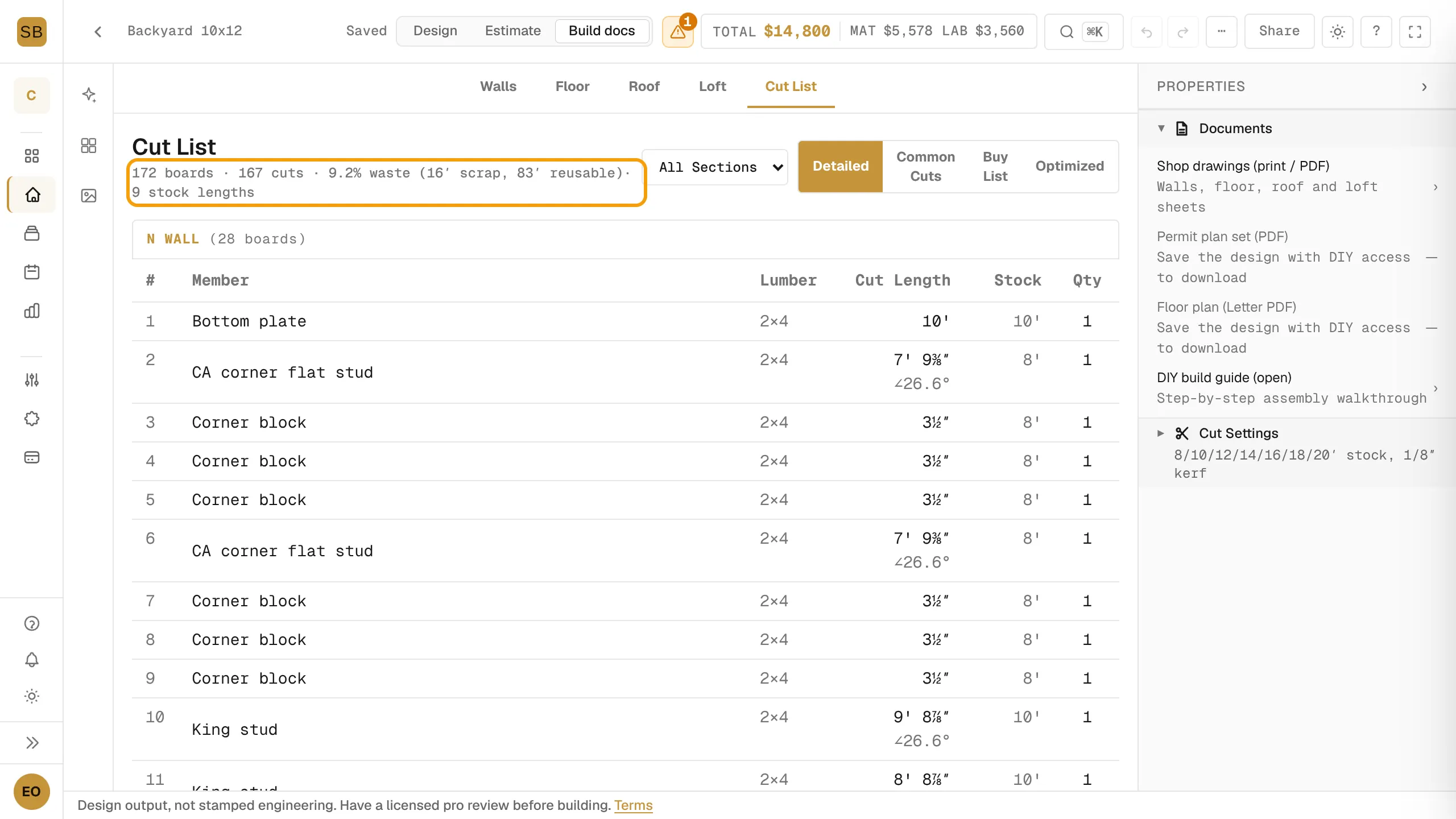Collapse the Properties panel chevron
The height and width of the screenshot is (819, 1456).
[1424, 86]
